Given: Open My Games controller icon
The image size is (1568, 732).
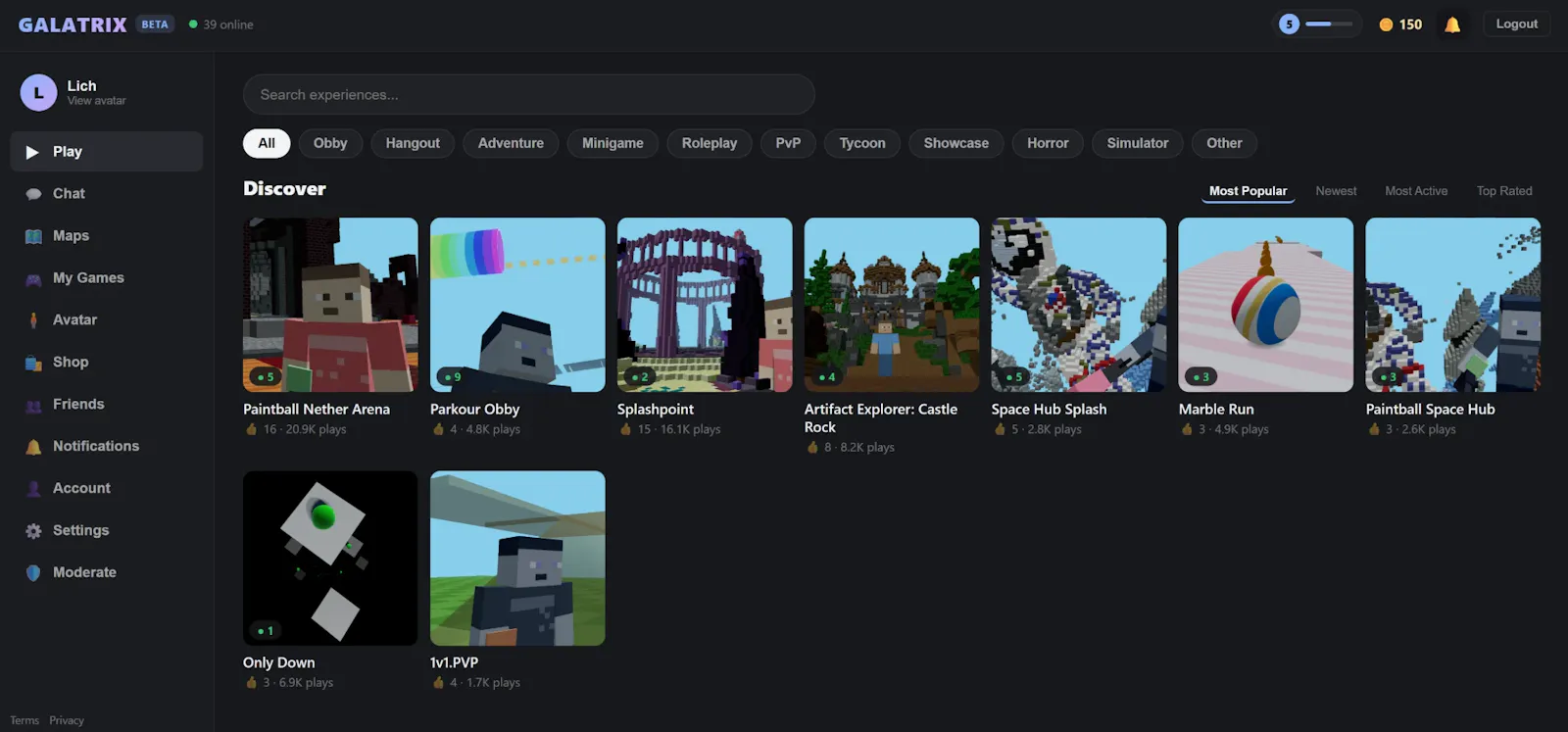Looking at the screenshot, I should pyautogui.click(x=33, y=278).
